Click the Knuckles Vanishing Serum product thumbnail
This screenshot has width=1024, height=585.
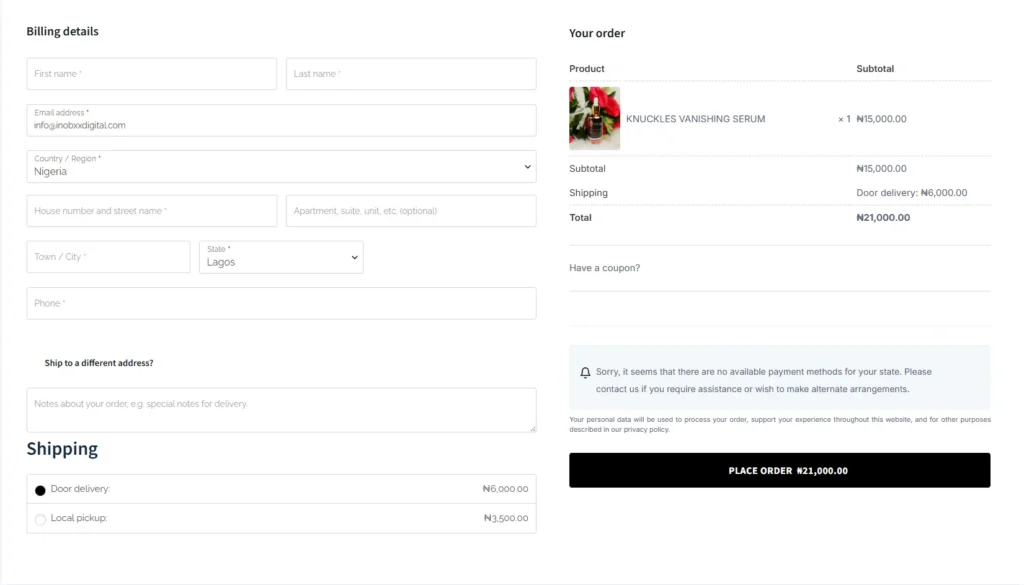[x=594, y=118]
